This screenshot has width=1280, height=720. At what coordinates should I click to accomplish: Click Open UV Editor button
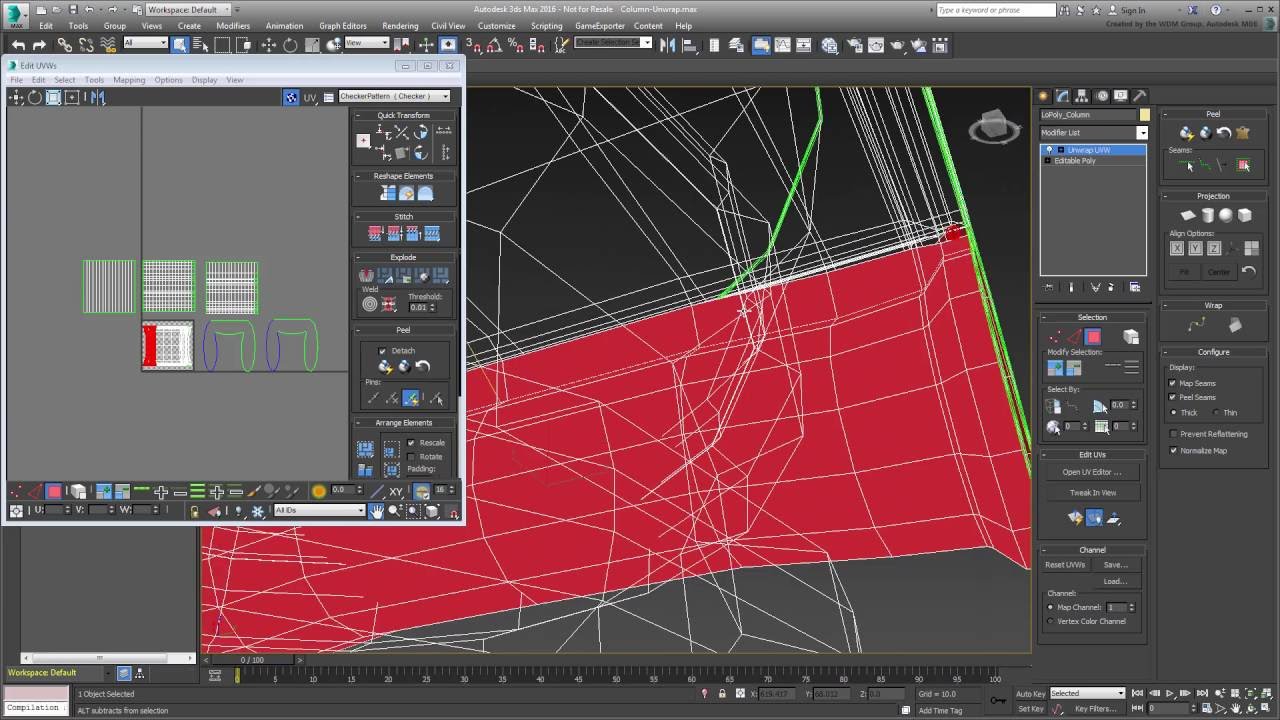tap(1092, 472)
